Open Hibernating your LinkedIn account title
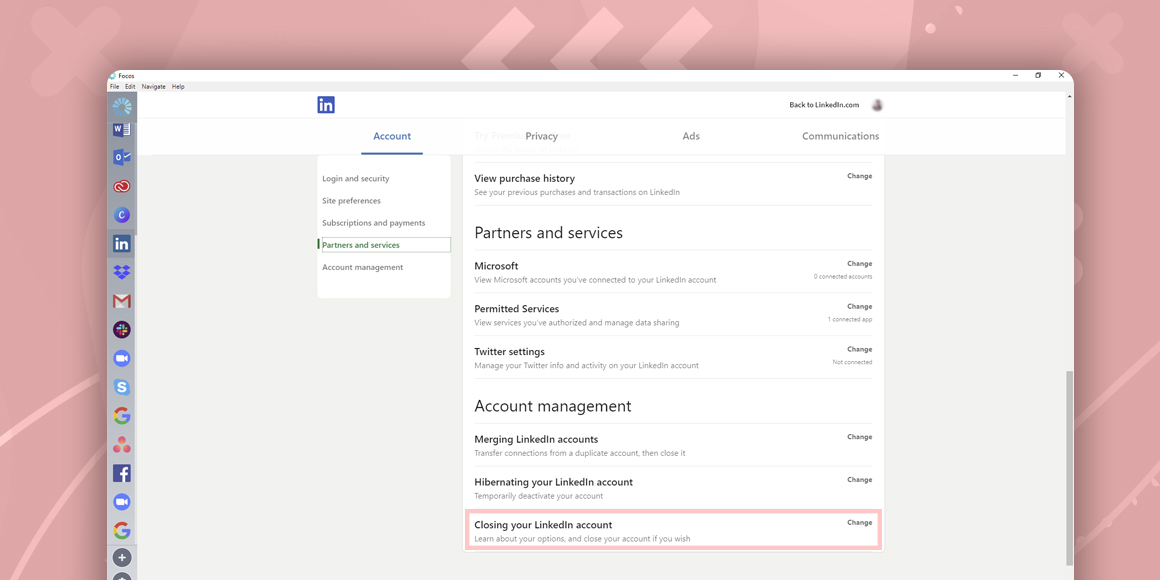This screenshot has height=580, width=1160. (553, 482)
